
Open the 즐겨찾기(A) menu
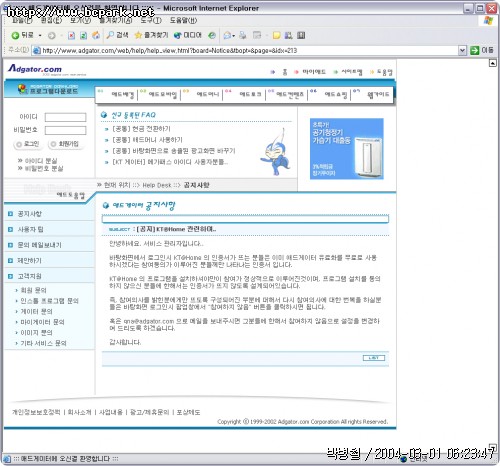click(116, 21)
